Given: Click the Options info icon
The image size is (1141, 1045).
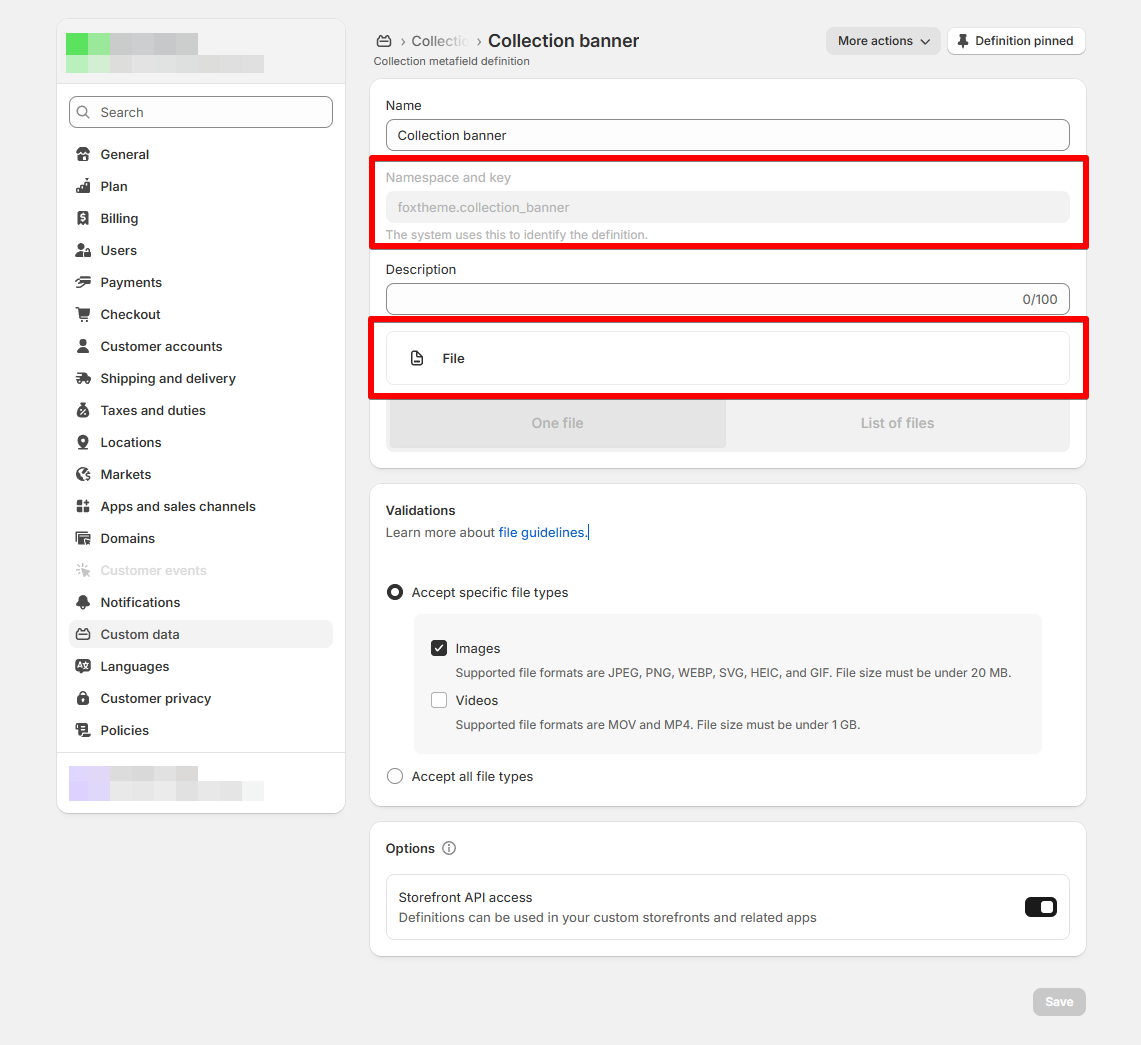Looking at the screenshot, I should [449, 848].
